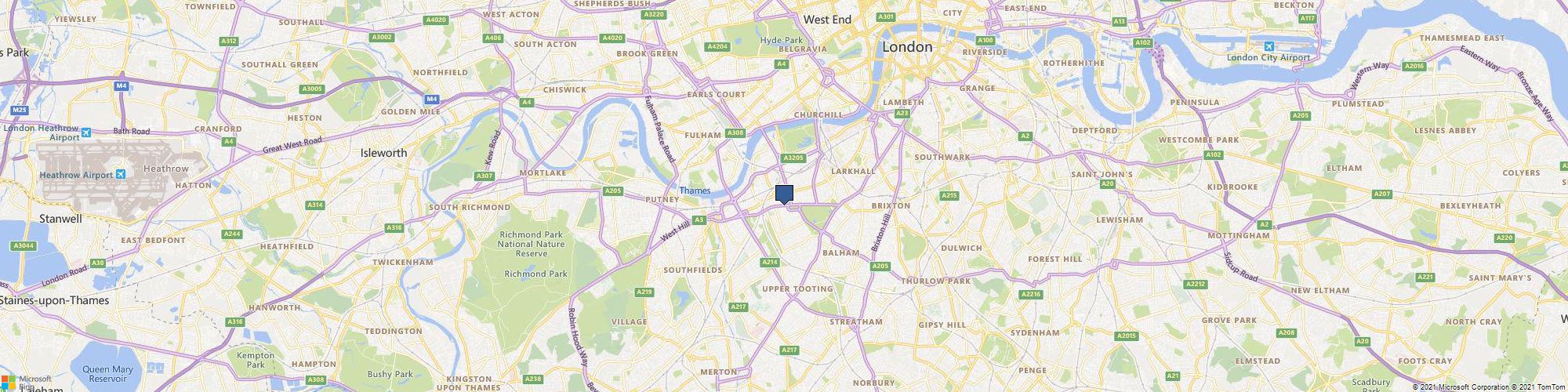Click the London City Airport plane icon
Viewport: 1568px width, 392px height.
[1279, 46]
